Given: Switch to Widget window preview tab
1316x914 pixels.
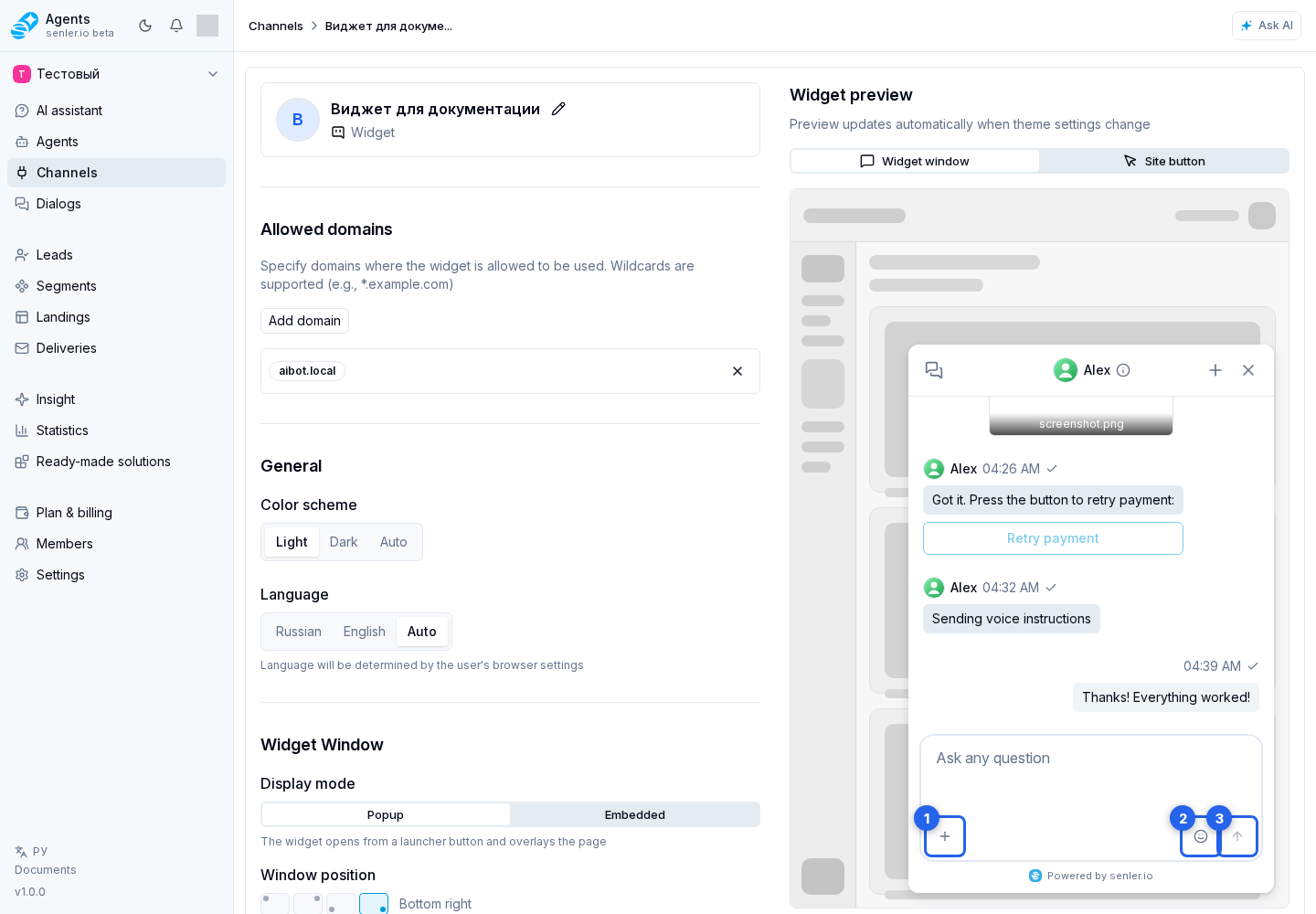Looking at the screenshot, I should [915, 161].
